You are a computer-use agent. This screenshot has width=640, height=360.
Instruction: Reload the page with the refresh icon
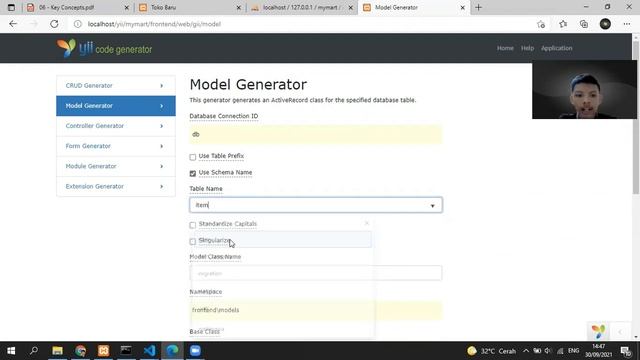click(x=54, y=24)
